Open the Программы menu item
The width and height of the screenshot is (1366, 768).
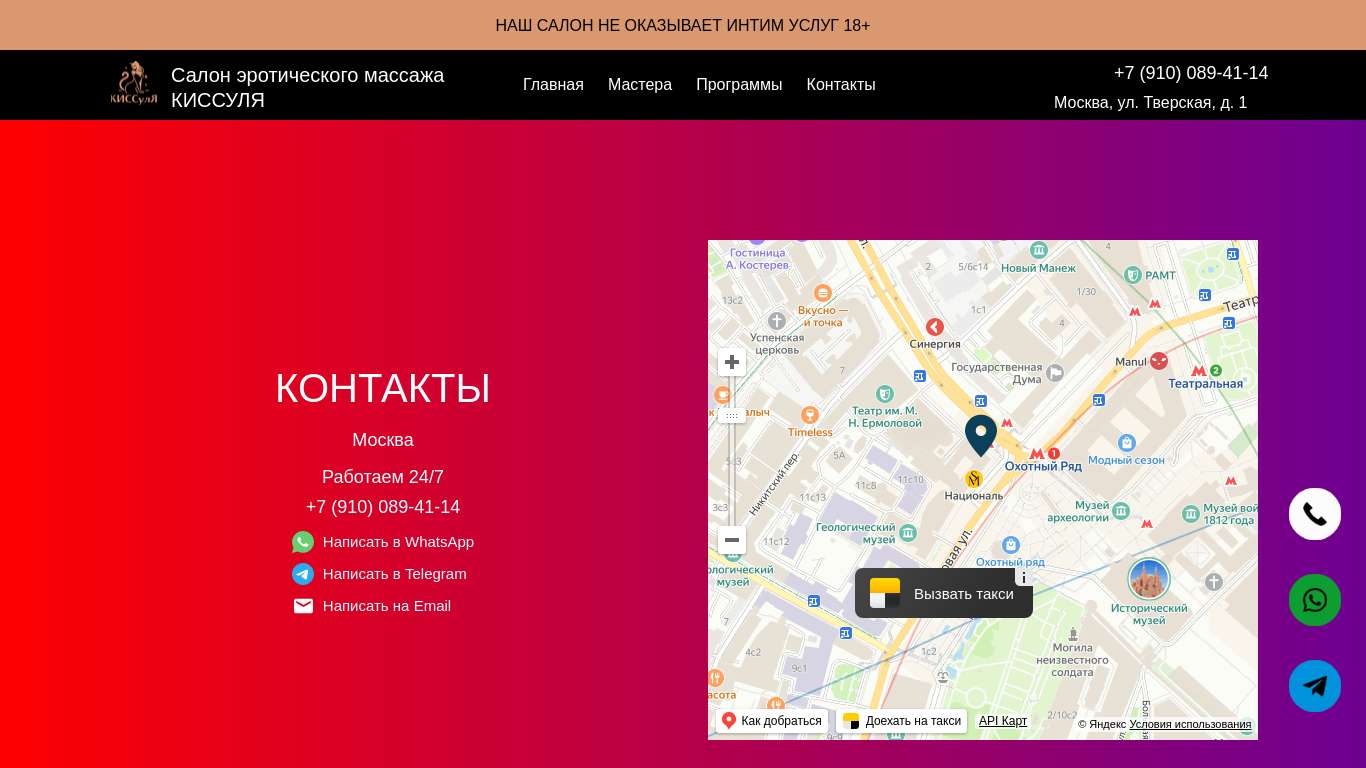point(739,85)
